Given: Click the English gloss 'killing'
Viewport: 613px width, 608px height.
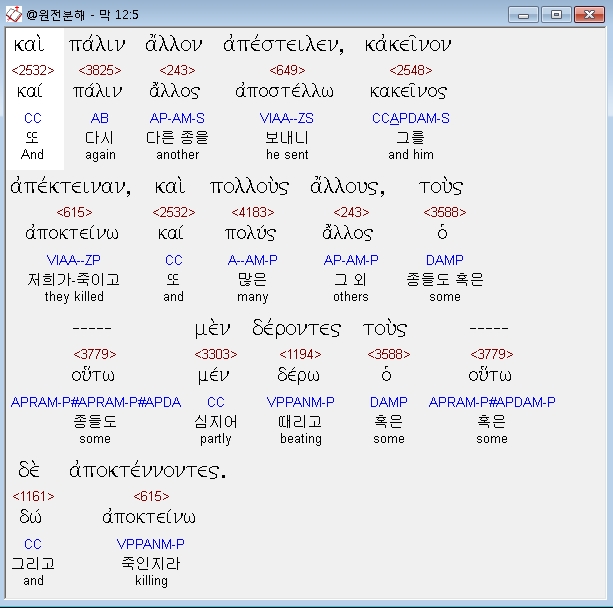Looking at the screenshot, I should tap(151, 581).
